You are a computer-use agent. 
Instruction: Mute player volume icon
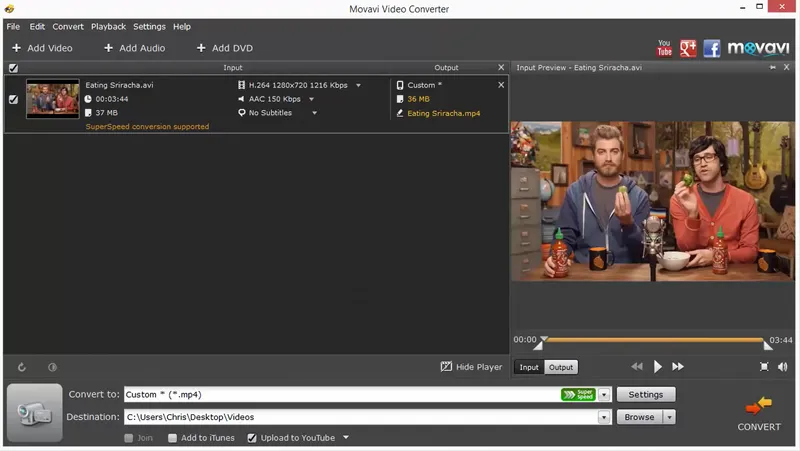click(x=782, y=366)
